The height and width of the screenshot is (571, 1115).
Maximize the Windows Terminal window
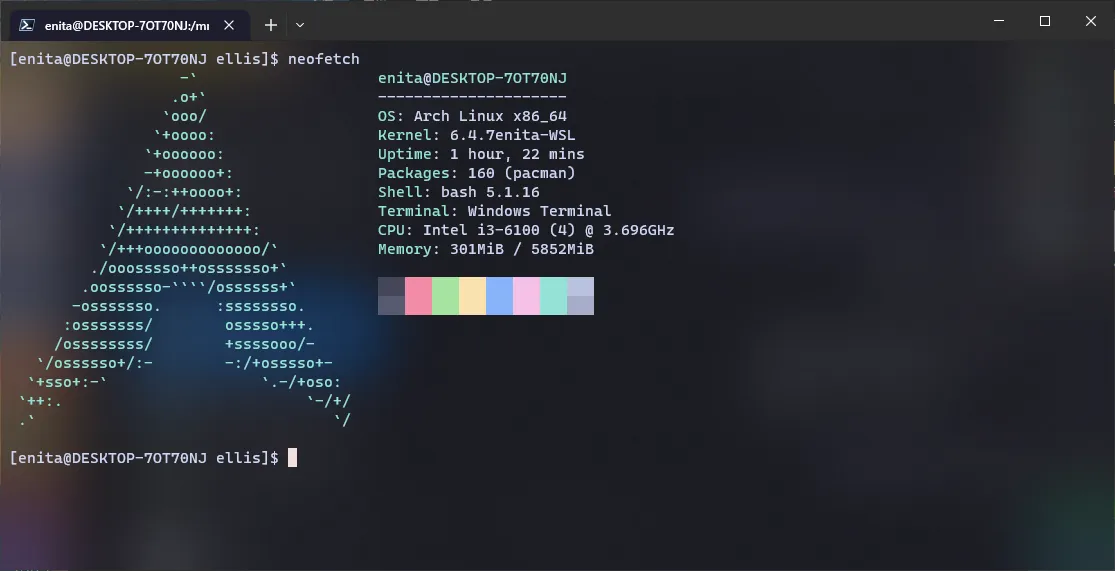1045,21
